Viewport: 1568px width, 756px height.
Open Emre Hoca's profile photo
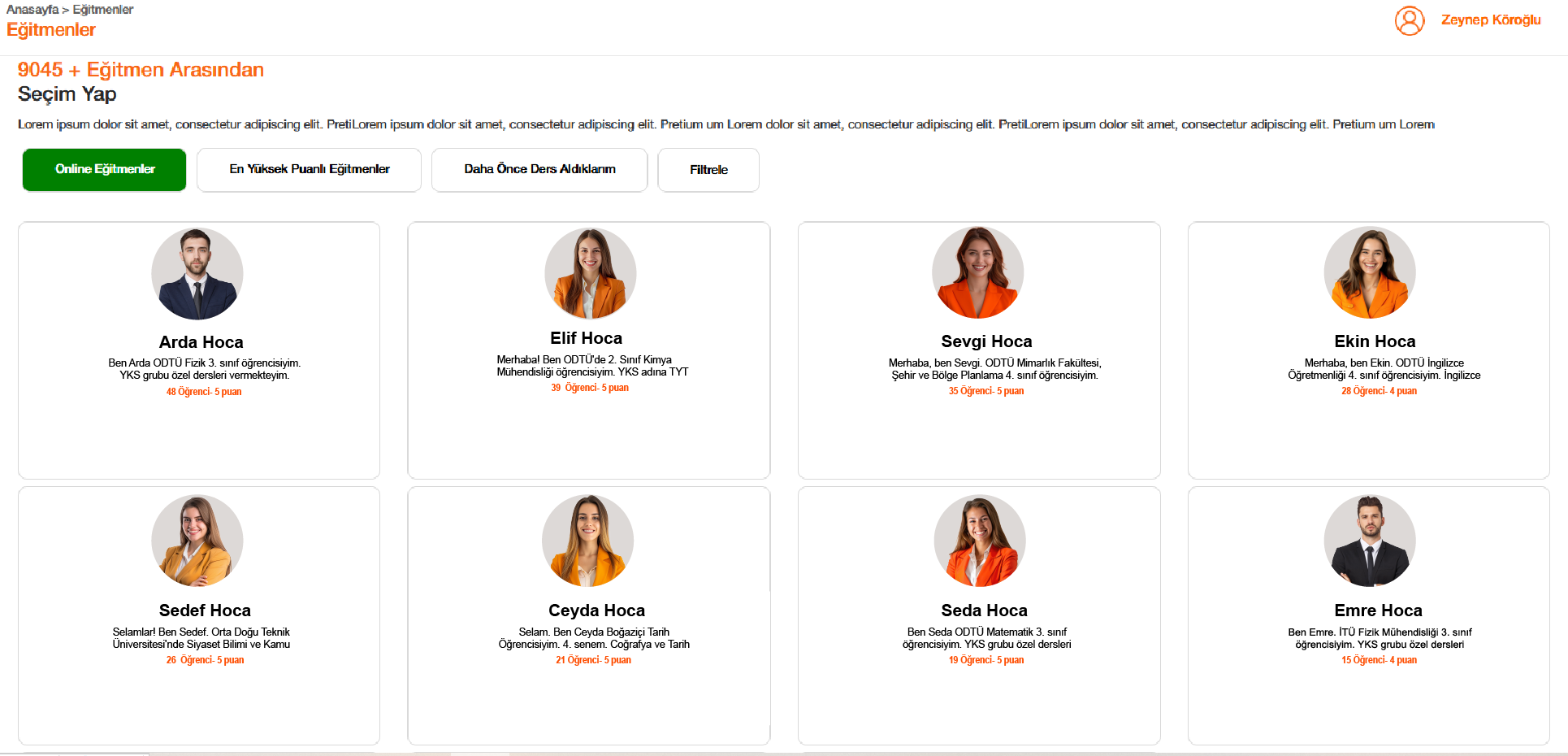pos(1370,541)
